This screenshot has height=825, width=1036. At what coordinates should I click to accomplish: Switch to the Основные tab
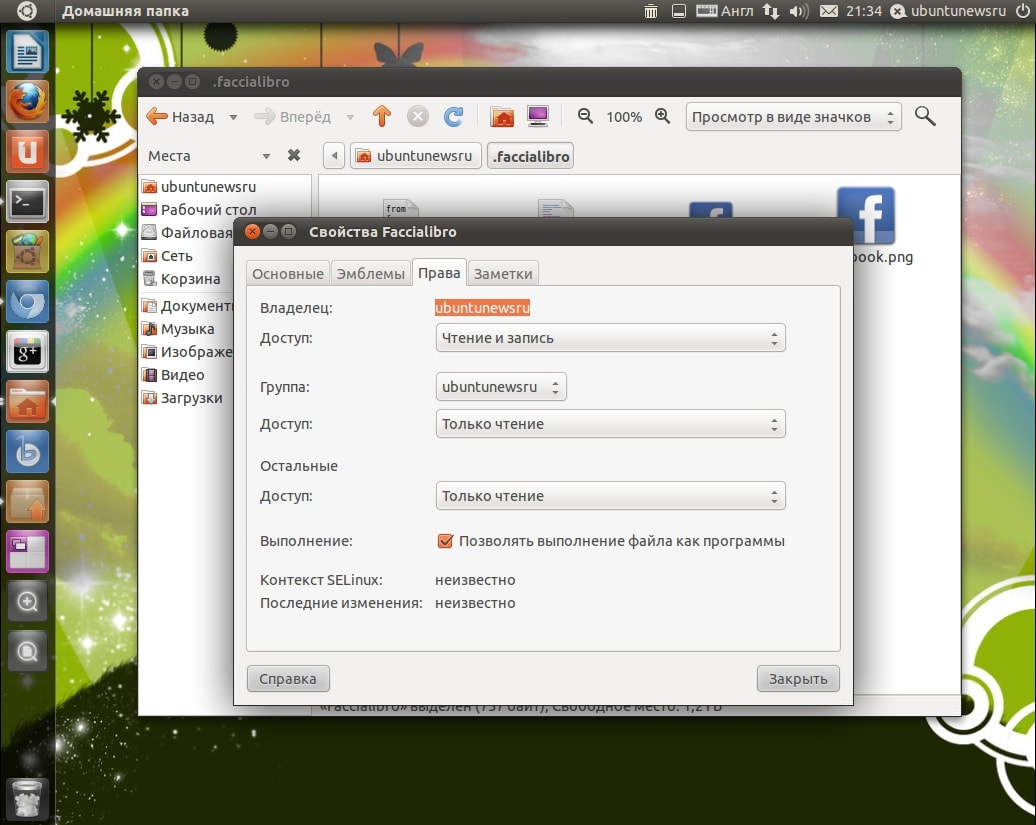click(287, 273)
